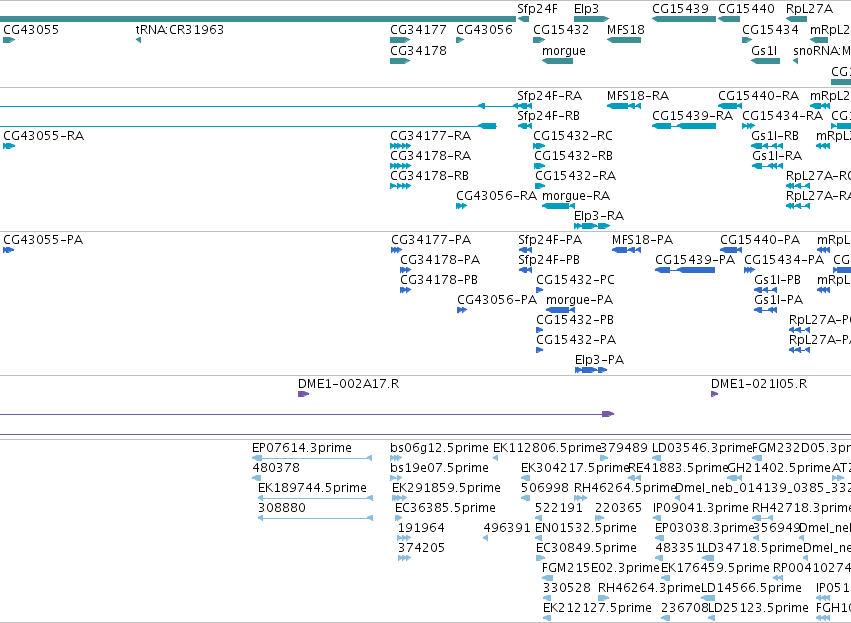Click the DME1-002A17.R feature label

click(348, 384)
